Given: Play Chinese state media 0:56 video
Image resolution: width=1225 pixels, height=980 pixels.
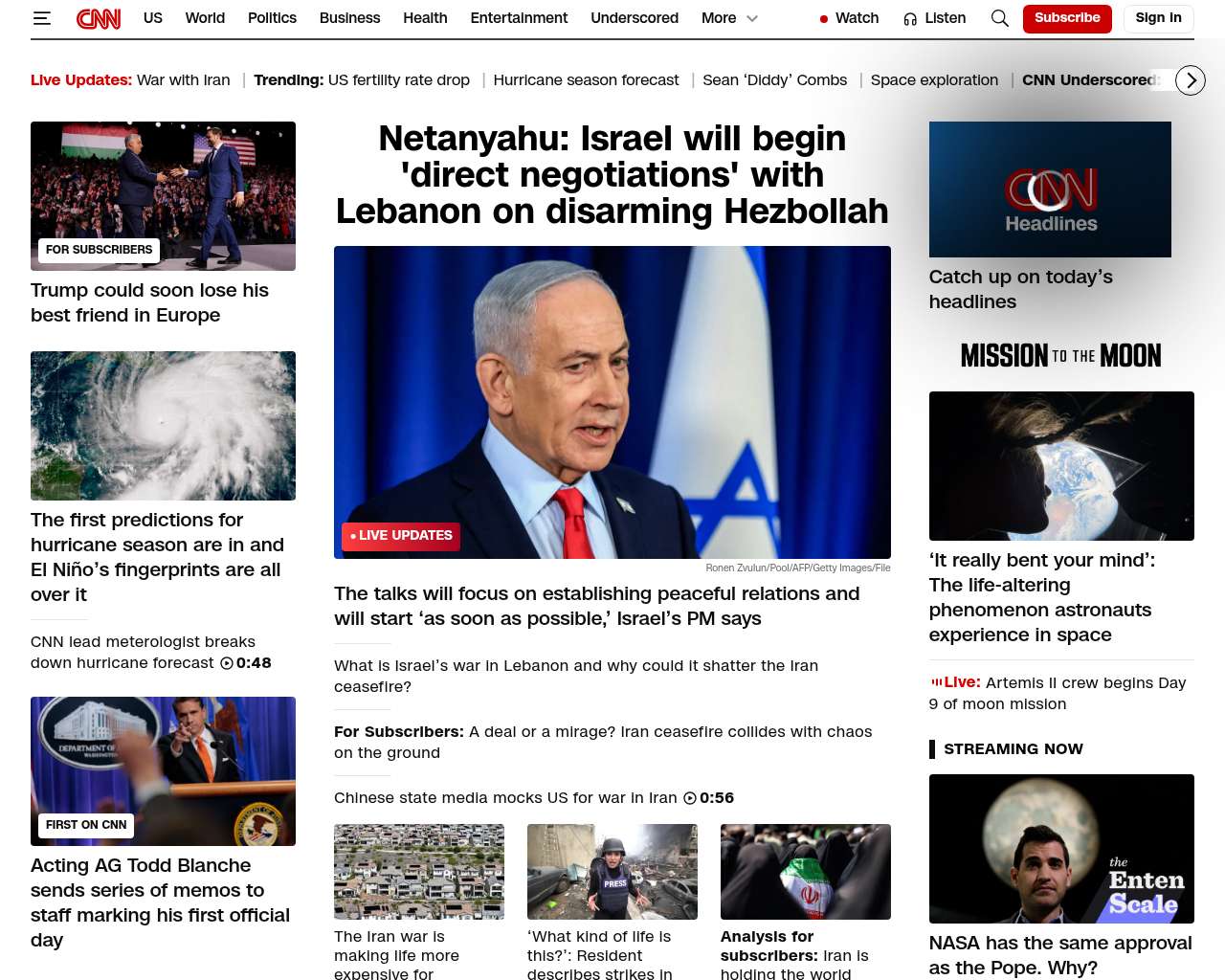Looking at the screenshot, I should coord(690,798).
